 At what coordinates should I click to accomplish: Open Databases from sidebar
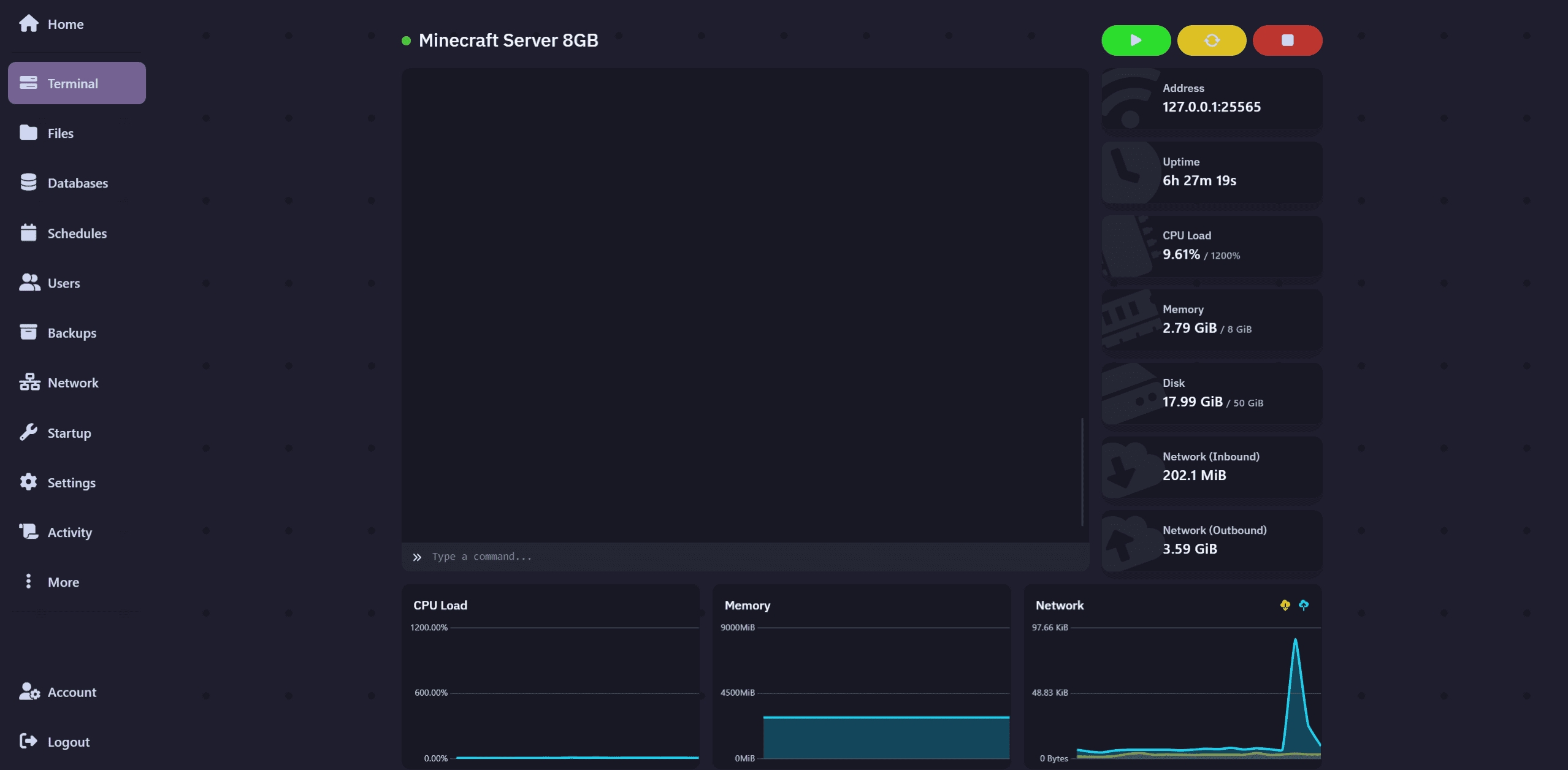(x=77, y=183)
